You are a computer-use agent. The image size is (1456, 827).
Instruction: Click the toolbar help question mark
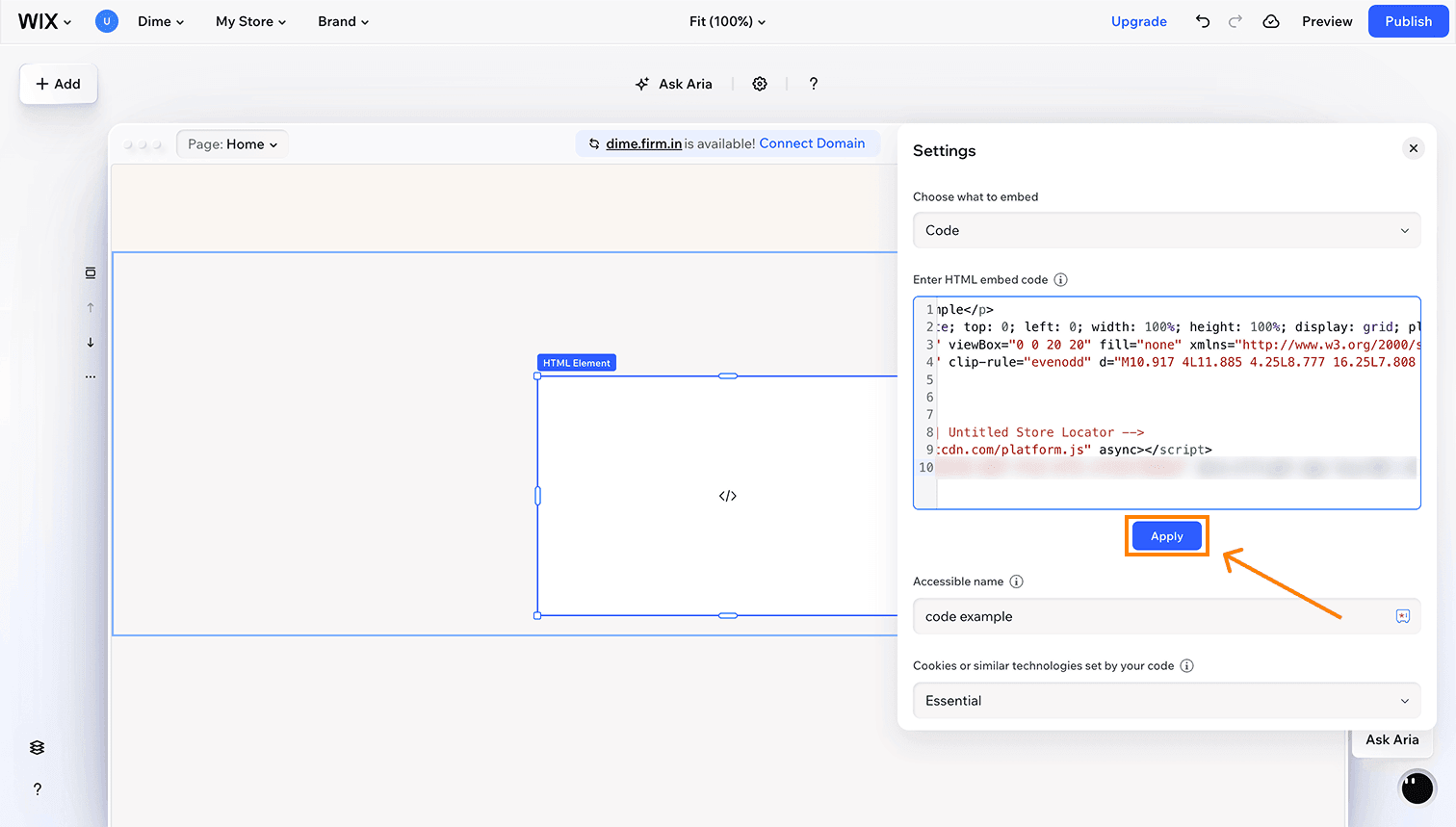point(814,84)
